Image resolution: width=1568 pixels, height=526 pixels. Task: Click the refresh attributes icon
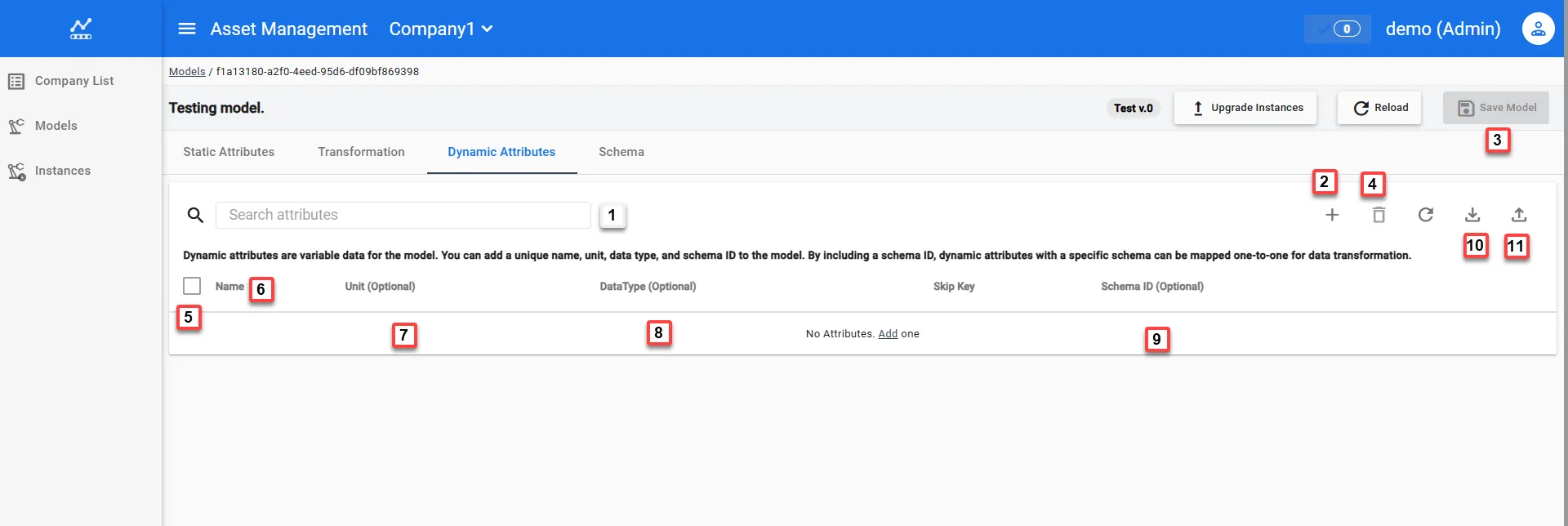coord(1426,215)
